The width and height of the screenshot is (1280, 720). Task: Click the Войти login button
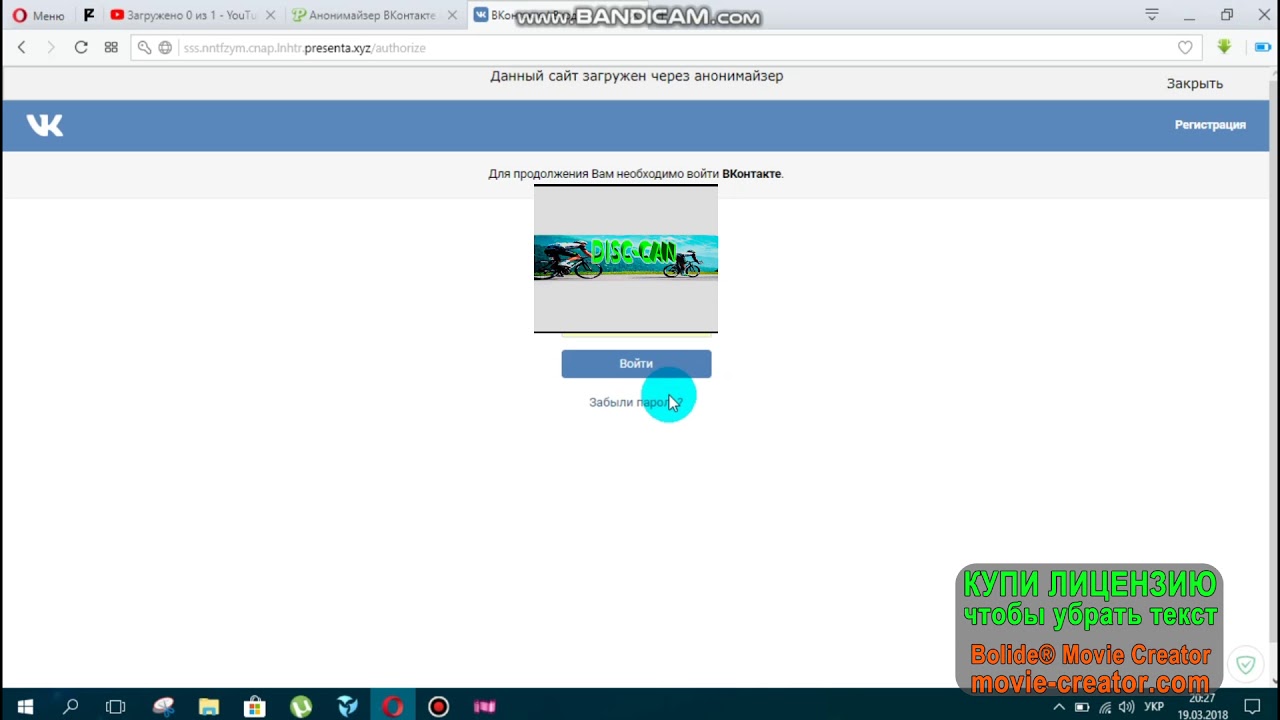click(x=636, y=364)
